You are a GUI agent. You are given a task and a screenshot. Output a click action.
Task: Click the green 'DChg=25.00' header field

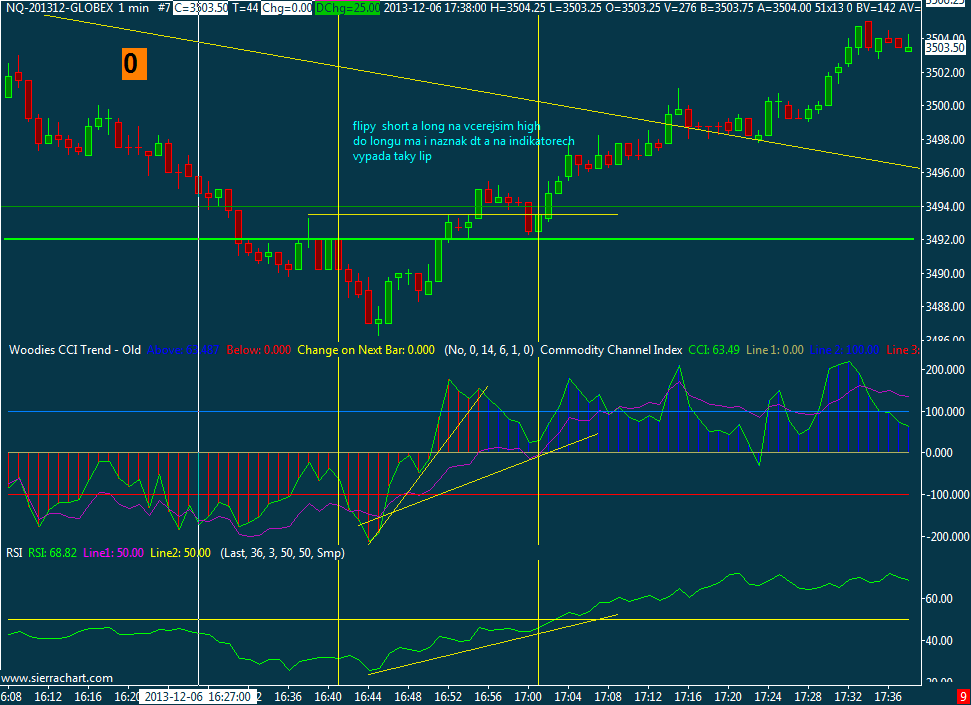click(x=347, y=7)
